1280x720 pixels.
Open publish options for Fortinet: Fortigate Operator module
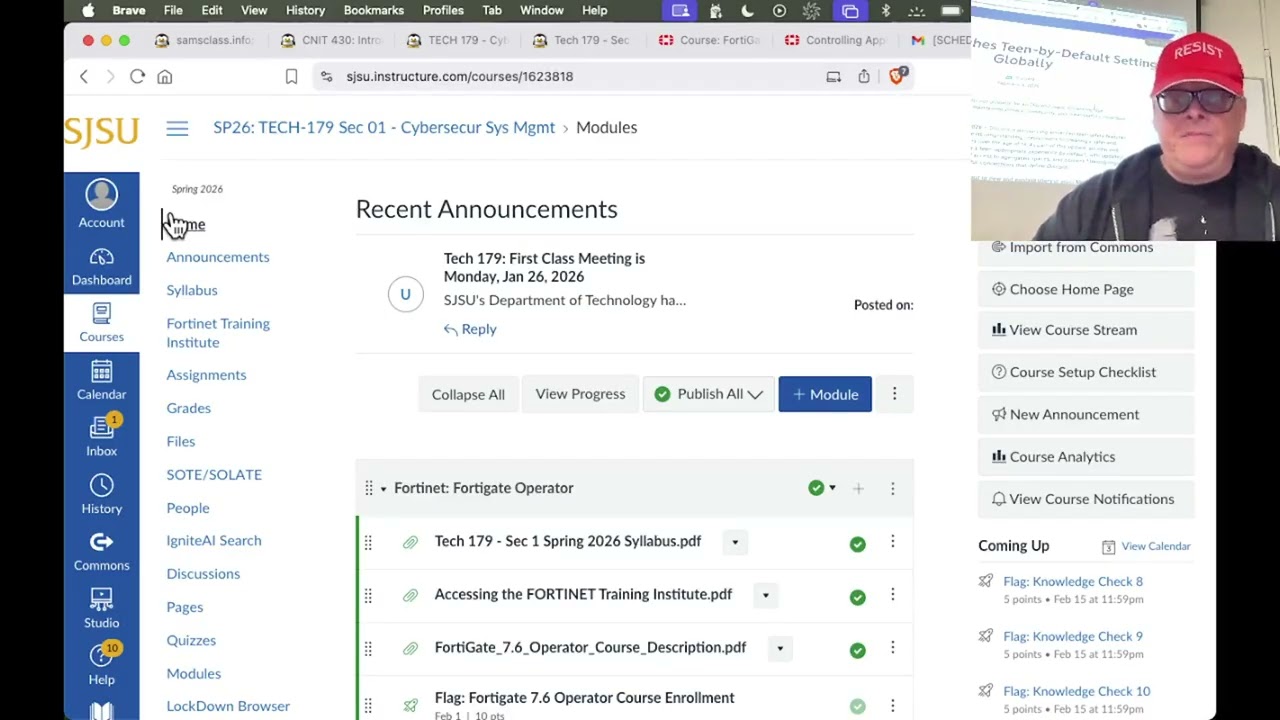pyautogui.click(x=822, y=488)
